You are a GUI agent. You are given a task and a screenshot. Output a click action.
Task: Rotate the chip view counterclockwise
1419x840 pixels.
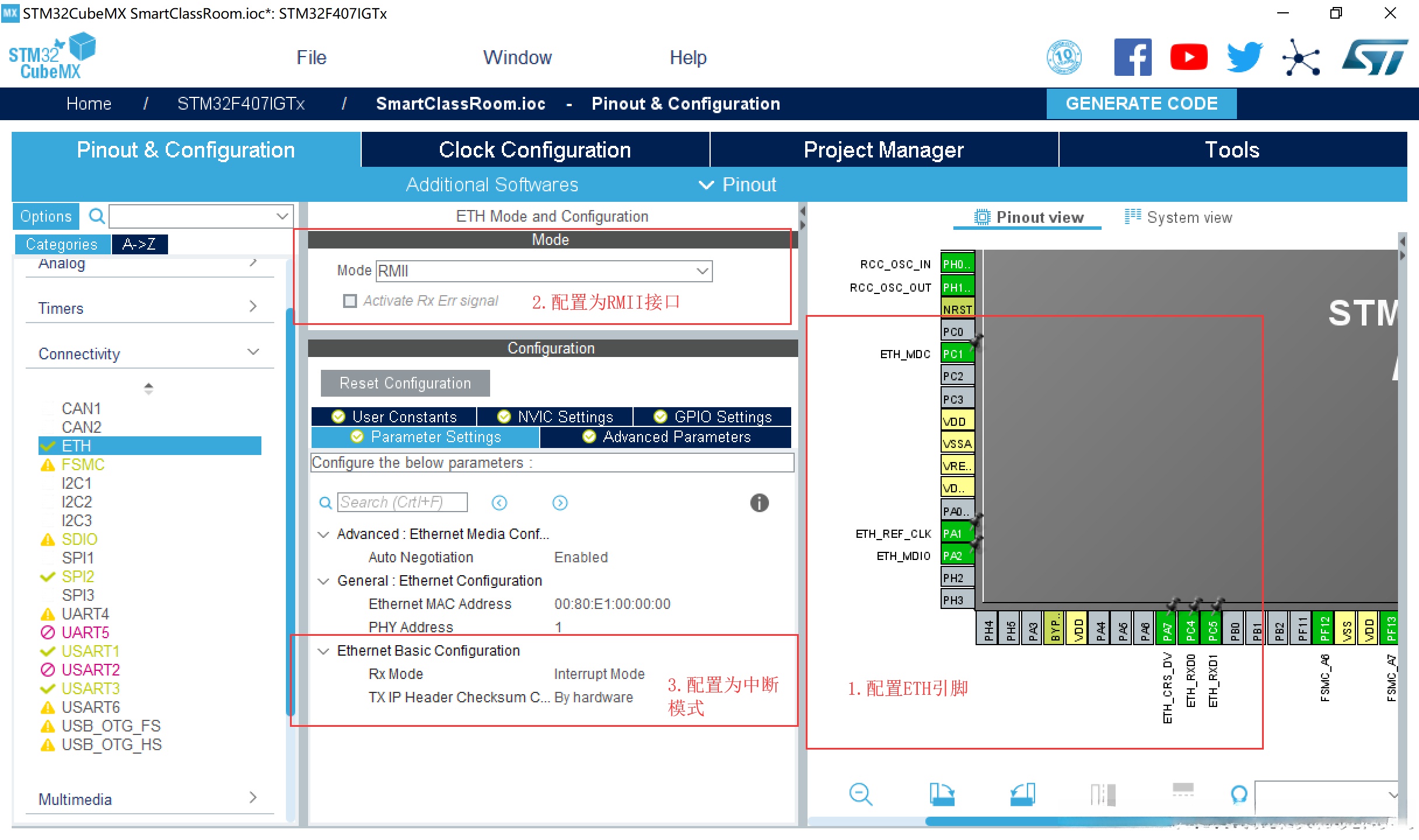click(1022, 794)
